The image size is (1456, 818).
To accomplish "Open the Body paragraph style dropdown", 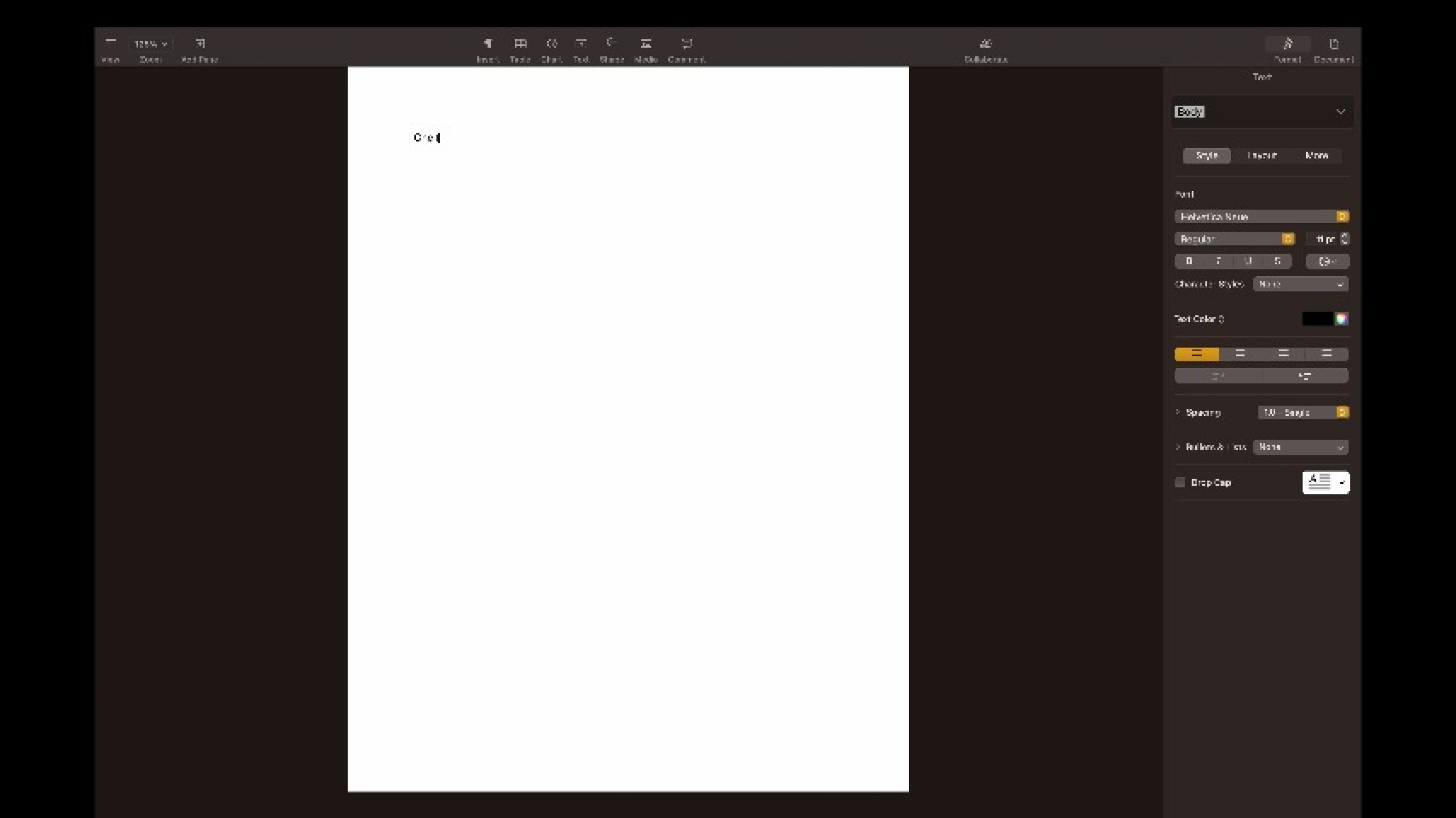I will [x=1341, y=112].
